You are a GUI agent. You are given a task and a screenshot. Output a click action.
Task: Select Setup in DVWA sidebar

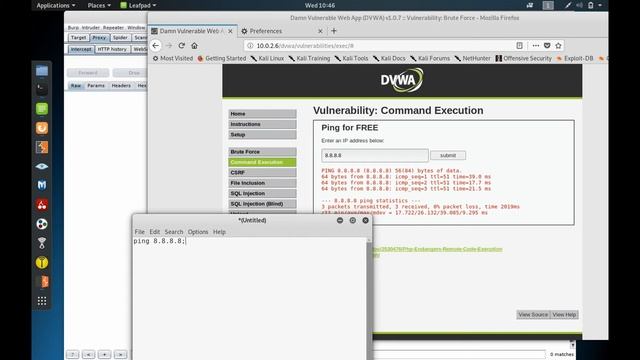(262, 134)
